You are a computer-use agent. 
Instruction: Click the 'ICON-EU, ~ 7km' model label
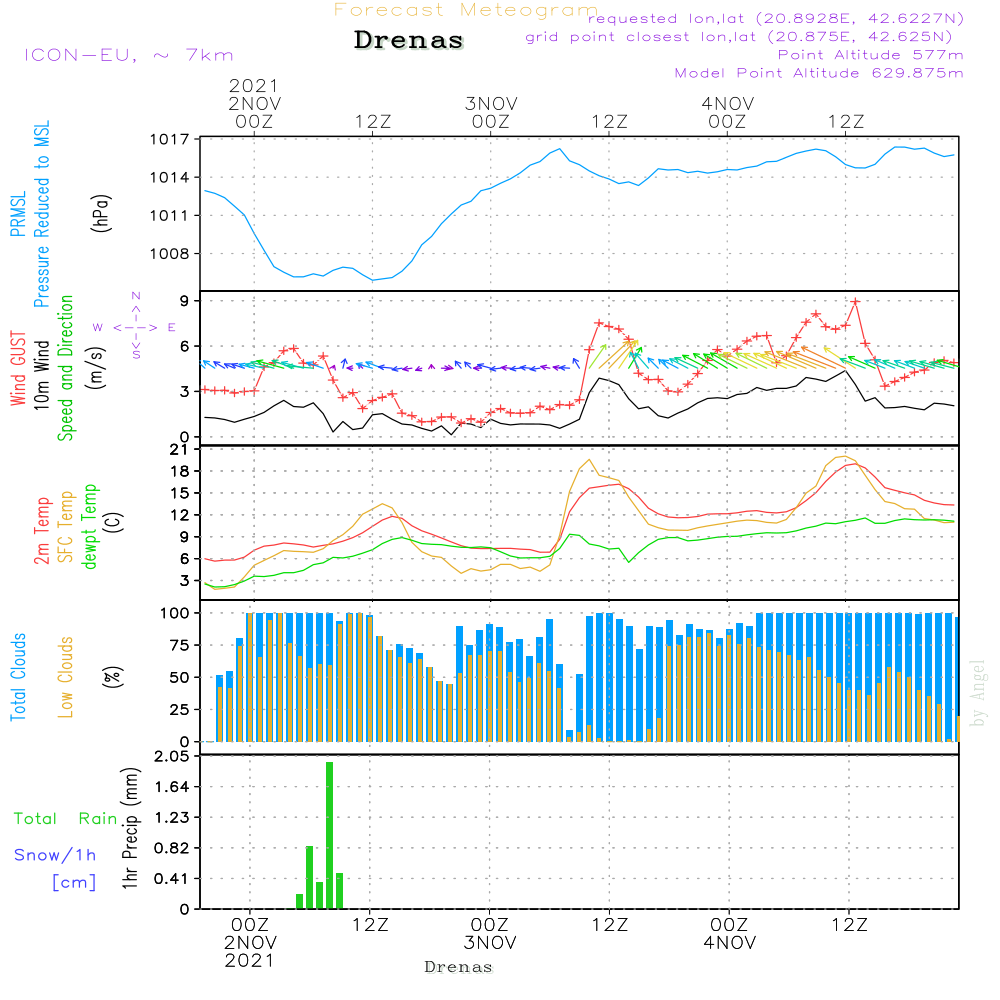(129, 55)
